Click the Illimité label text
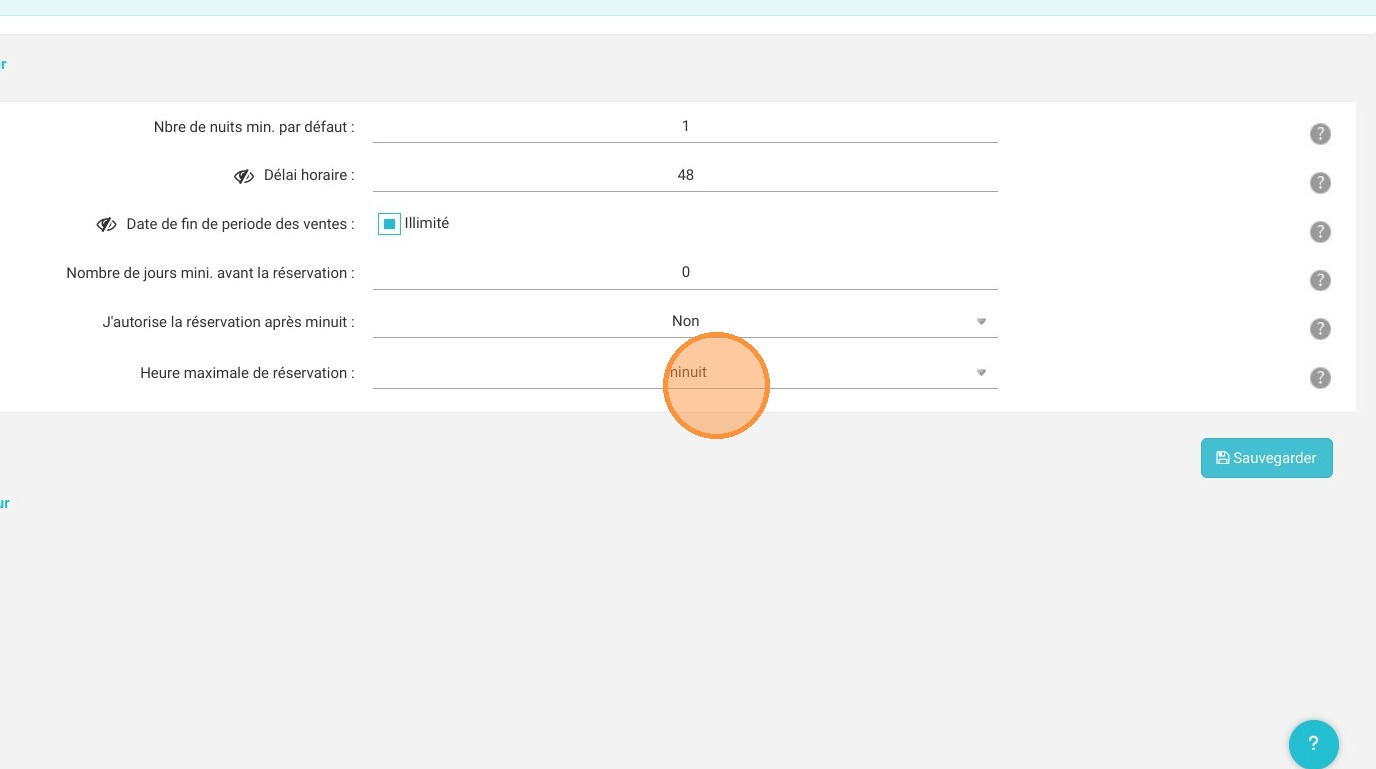This screenshot has width=1376, height=769. (427, 224)
